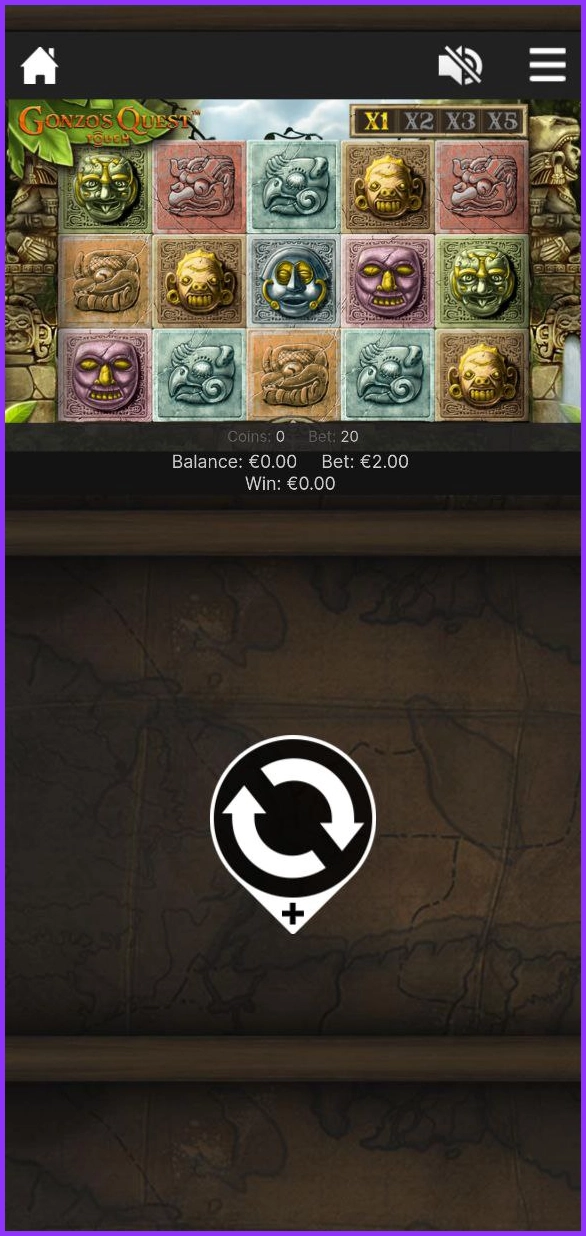This screenshot has height=1236, width=586.
Task: Click the blue mask symbol in the center reel
Action: point(293,282)
